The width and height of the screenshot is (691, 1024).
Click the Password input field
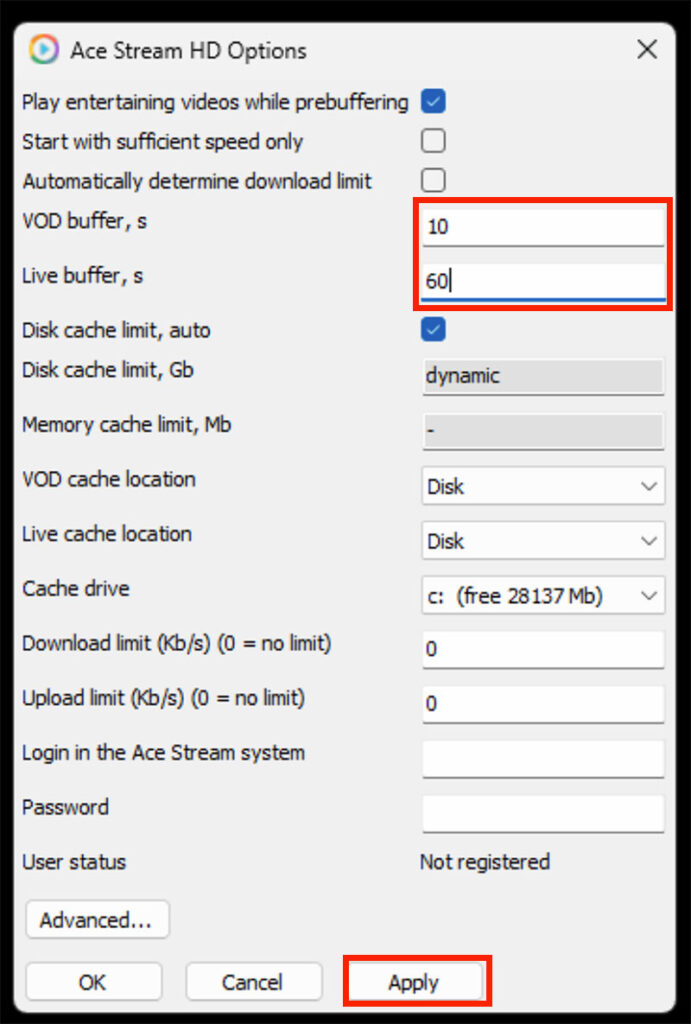point(543,813)
